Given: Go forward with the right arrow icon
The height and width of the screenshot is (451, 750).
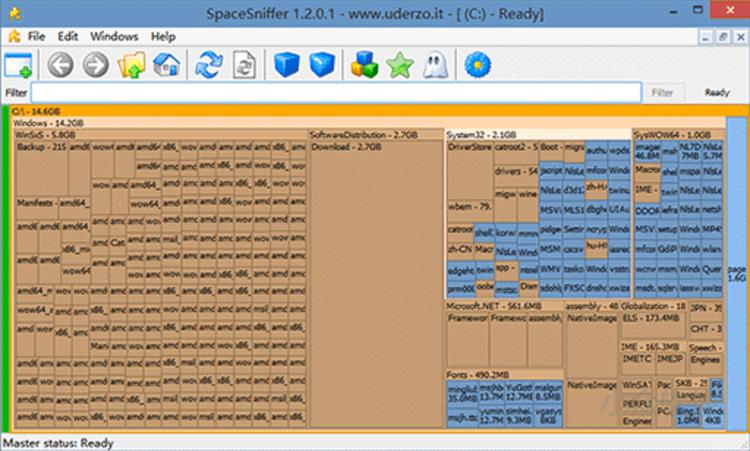Looking at the screenshot, I should point(95,66).
